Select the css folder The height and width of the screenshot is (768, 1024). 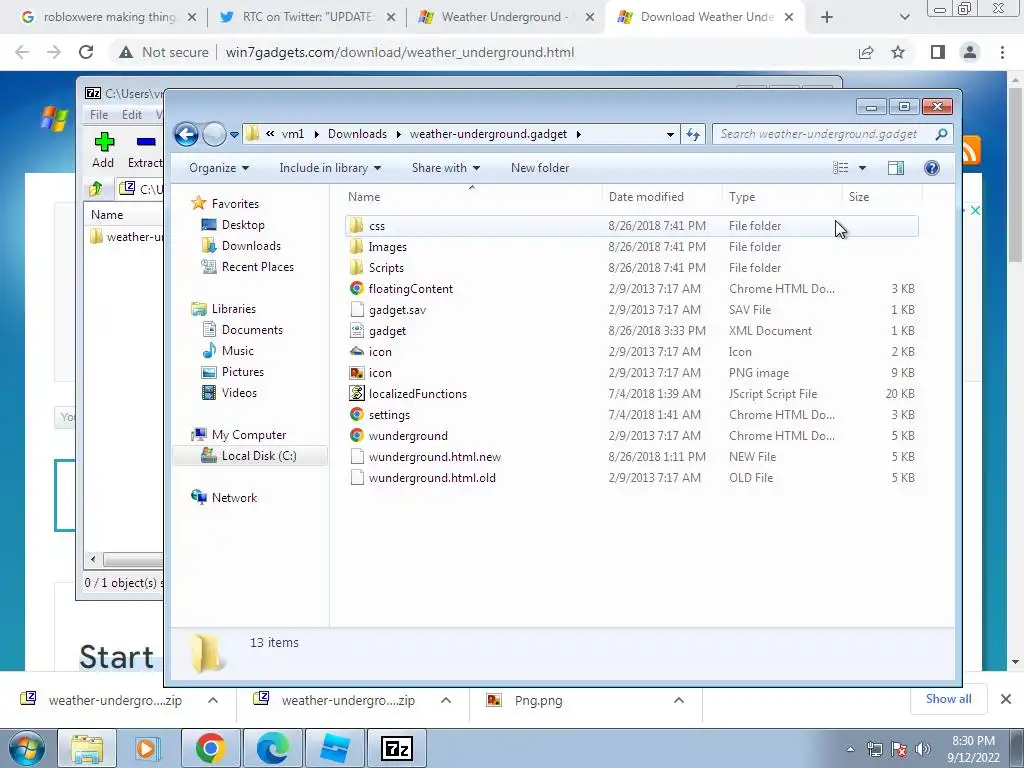pyautogui.click(x=632, y=226)
